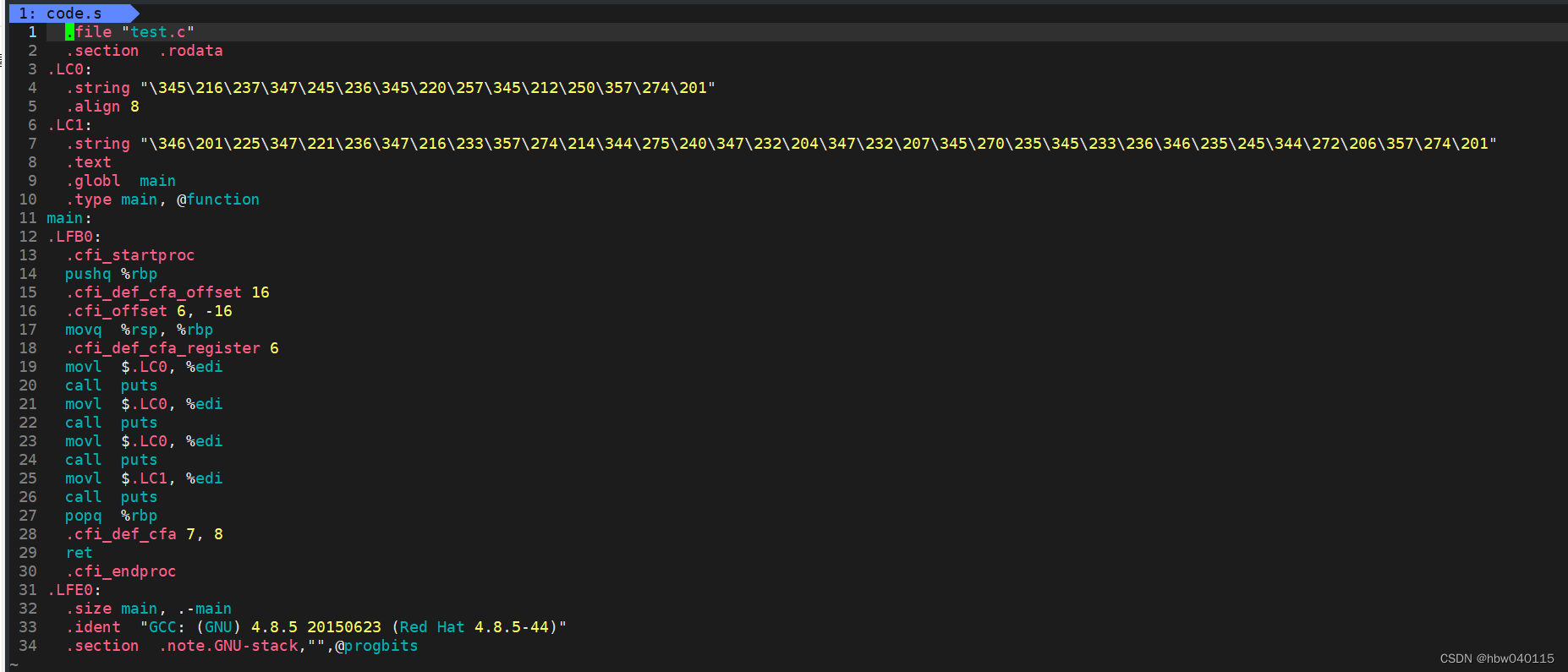Click the .note.GNU-stack section line
Viewport: 1568px width, 672px height.
(x=242, y=645)
